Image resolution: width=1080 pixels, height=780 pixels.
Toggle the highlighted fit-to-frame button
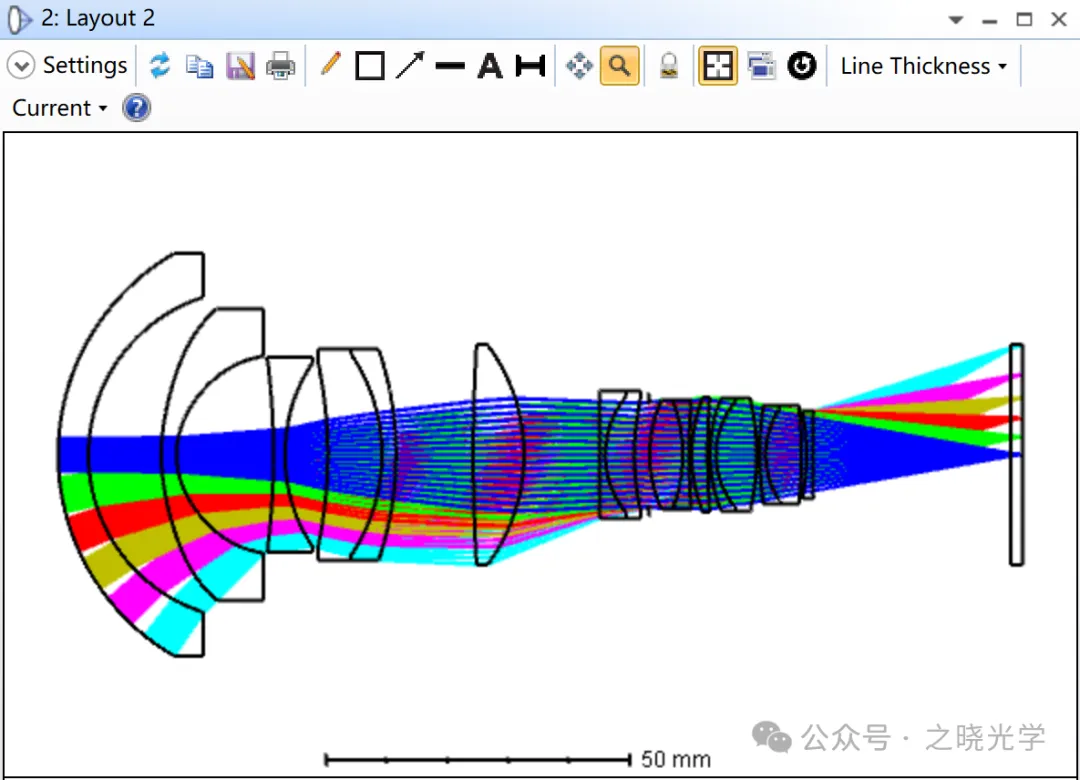click(717, 67)
